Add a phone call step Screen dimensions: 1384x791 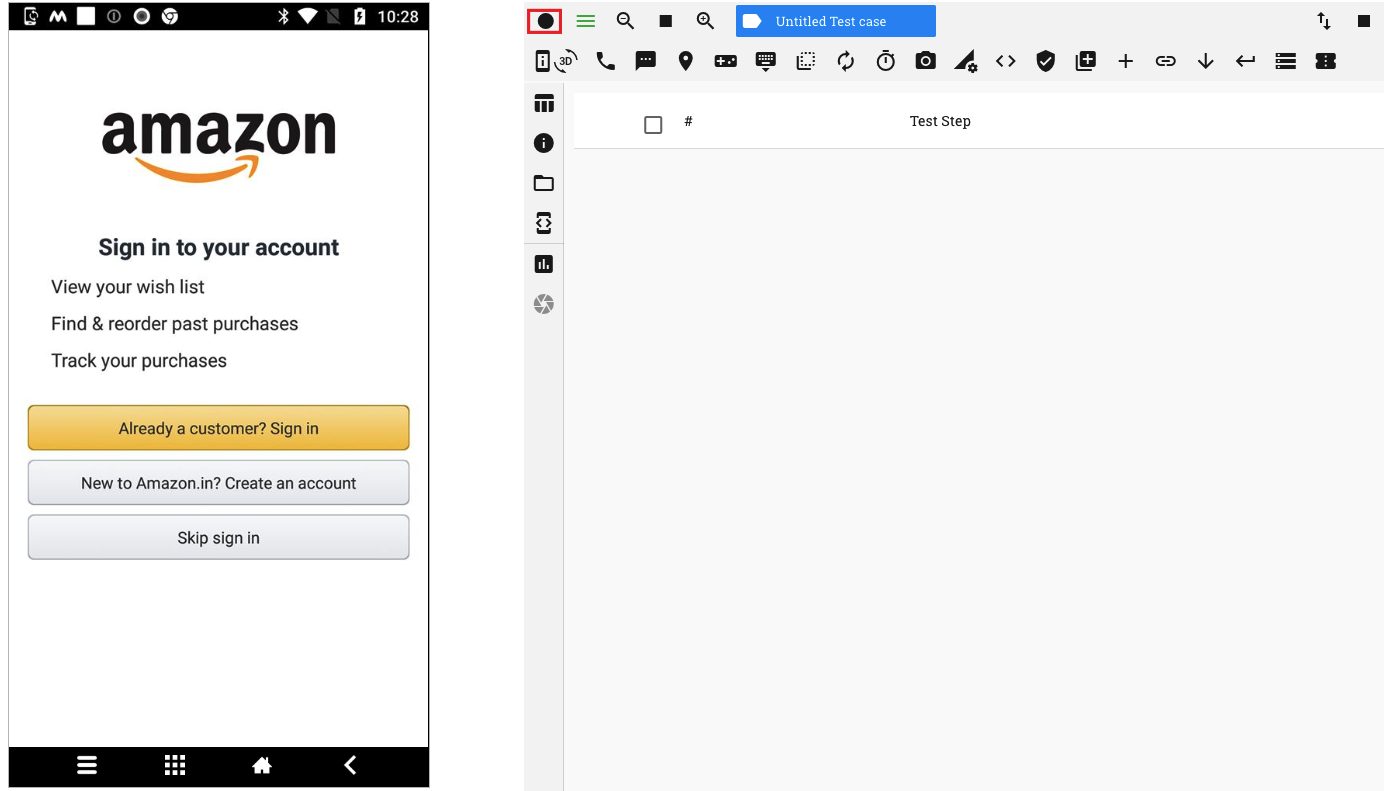605,61
